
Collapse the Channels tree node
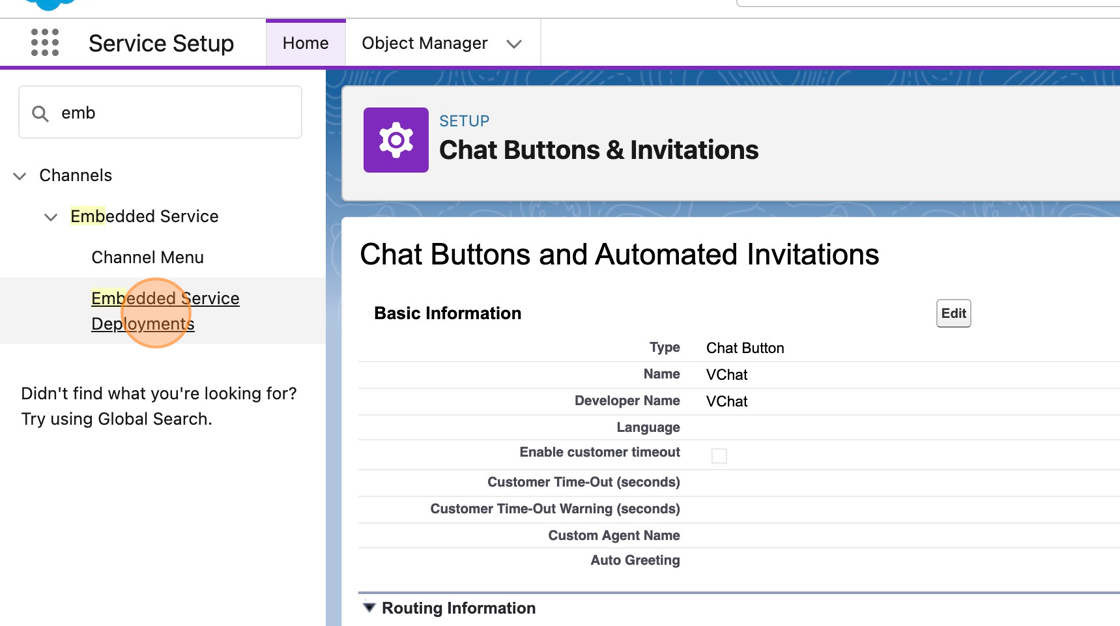(x=20, y=176)
